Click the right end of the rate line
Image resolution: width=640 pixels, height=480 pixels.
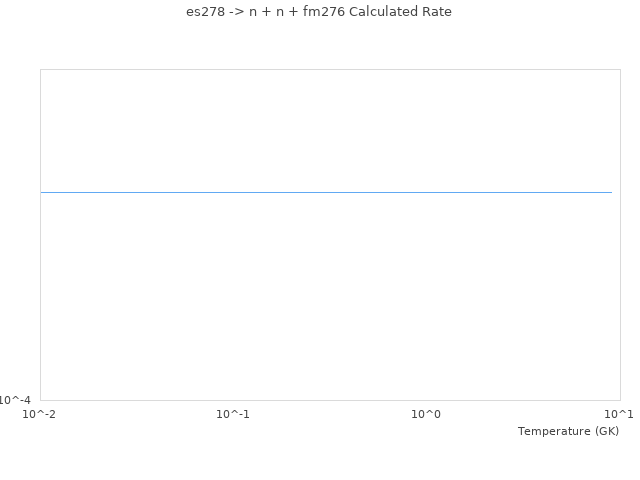coord(611,192)
